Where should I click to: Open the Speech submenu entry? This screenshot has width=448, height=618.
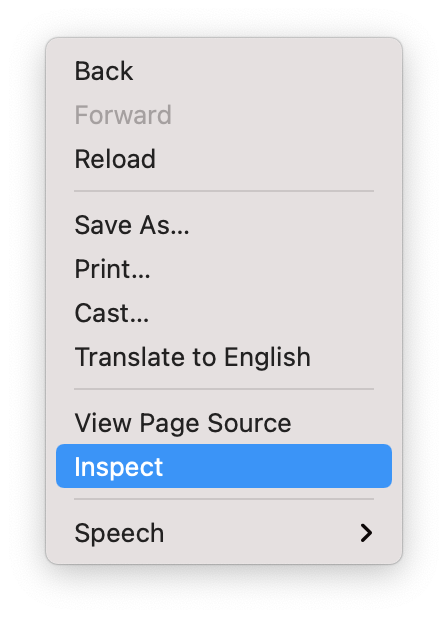(x=224, y=533)
